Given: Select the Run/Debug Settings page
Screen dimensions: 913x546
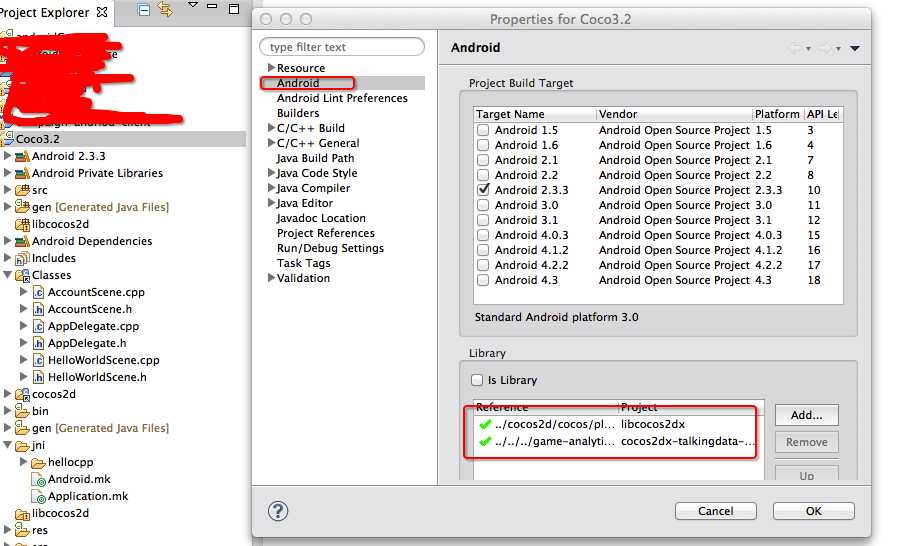Looking at the screenshot, I should pos(330,248).
